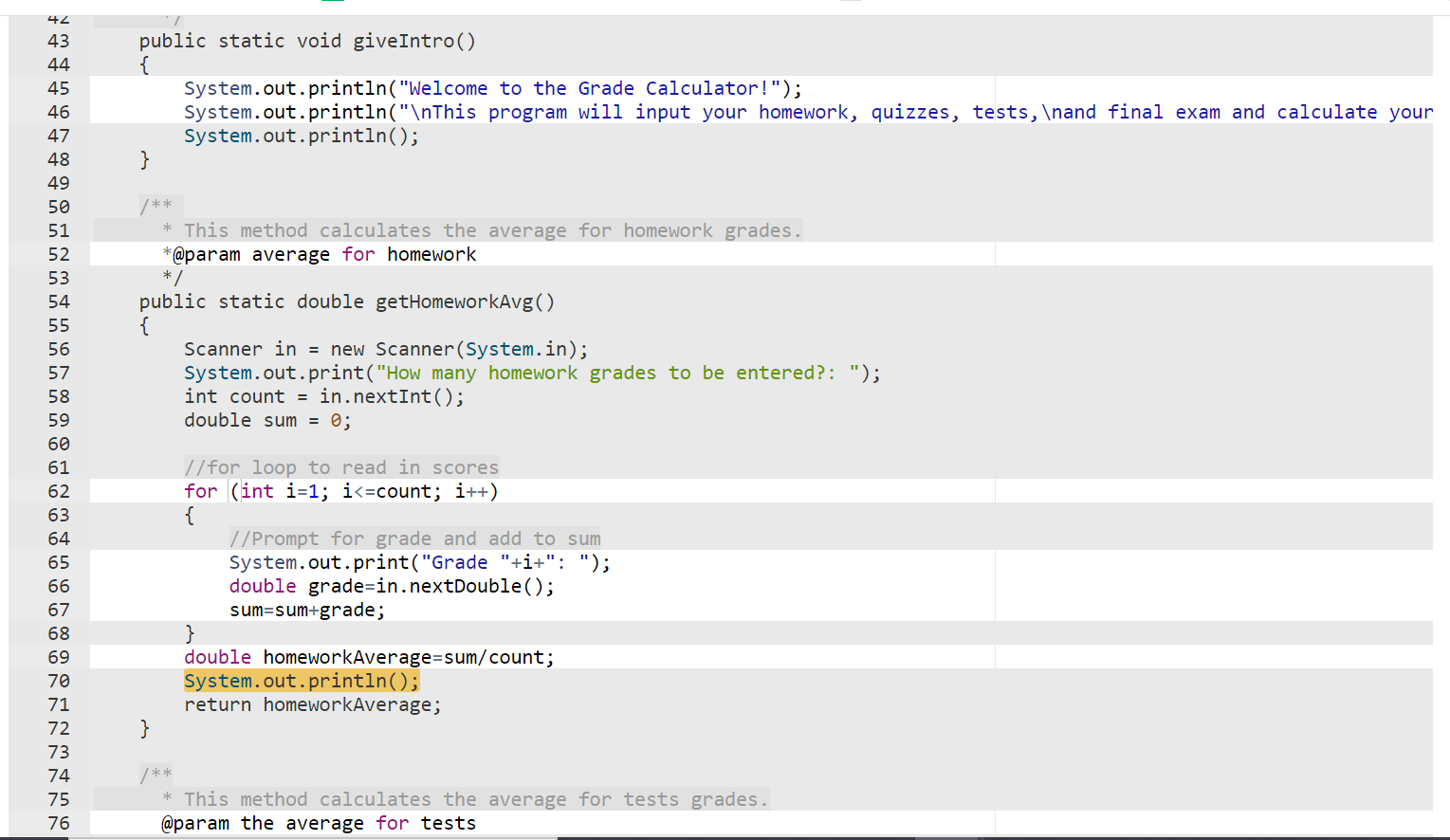1450x840 pixels.
Task: Click line number 43
Action: point(58,41)
